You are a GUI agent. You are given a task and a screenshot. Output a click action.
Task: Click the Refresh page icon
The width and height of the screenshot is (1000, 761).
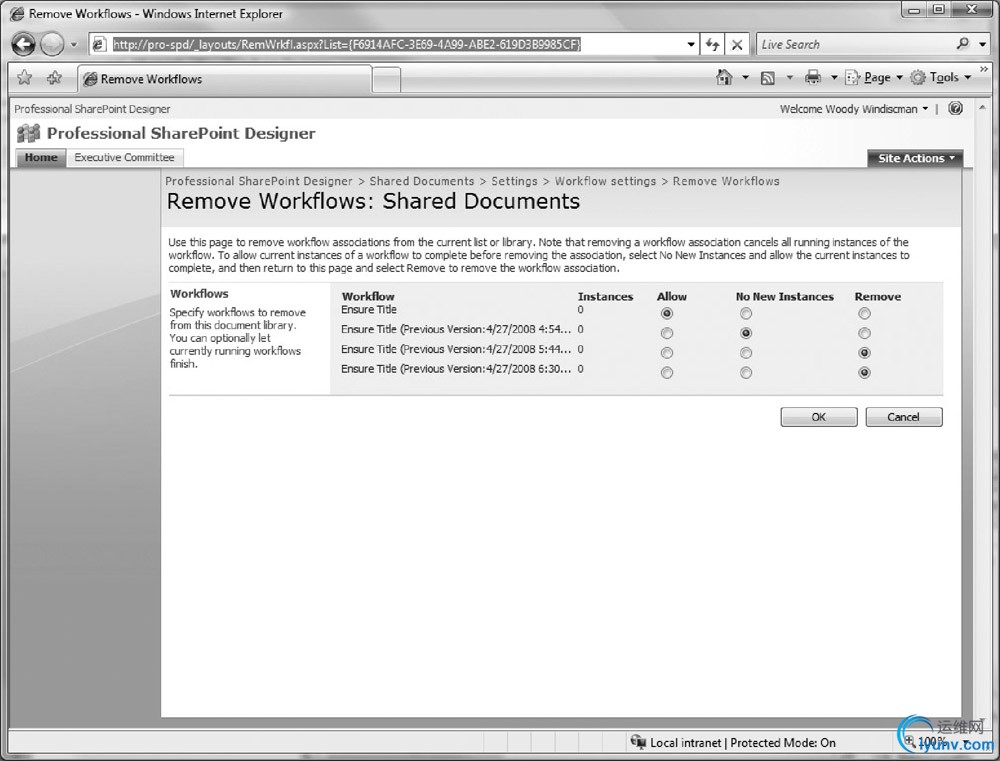[x=712, y=45]
